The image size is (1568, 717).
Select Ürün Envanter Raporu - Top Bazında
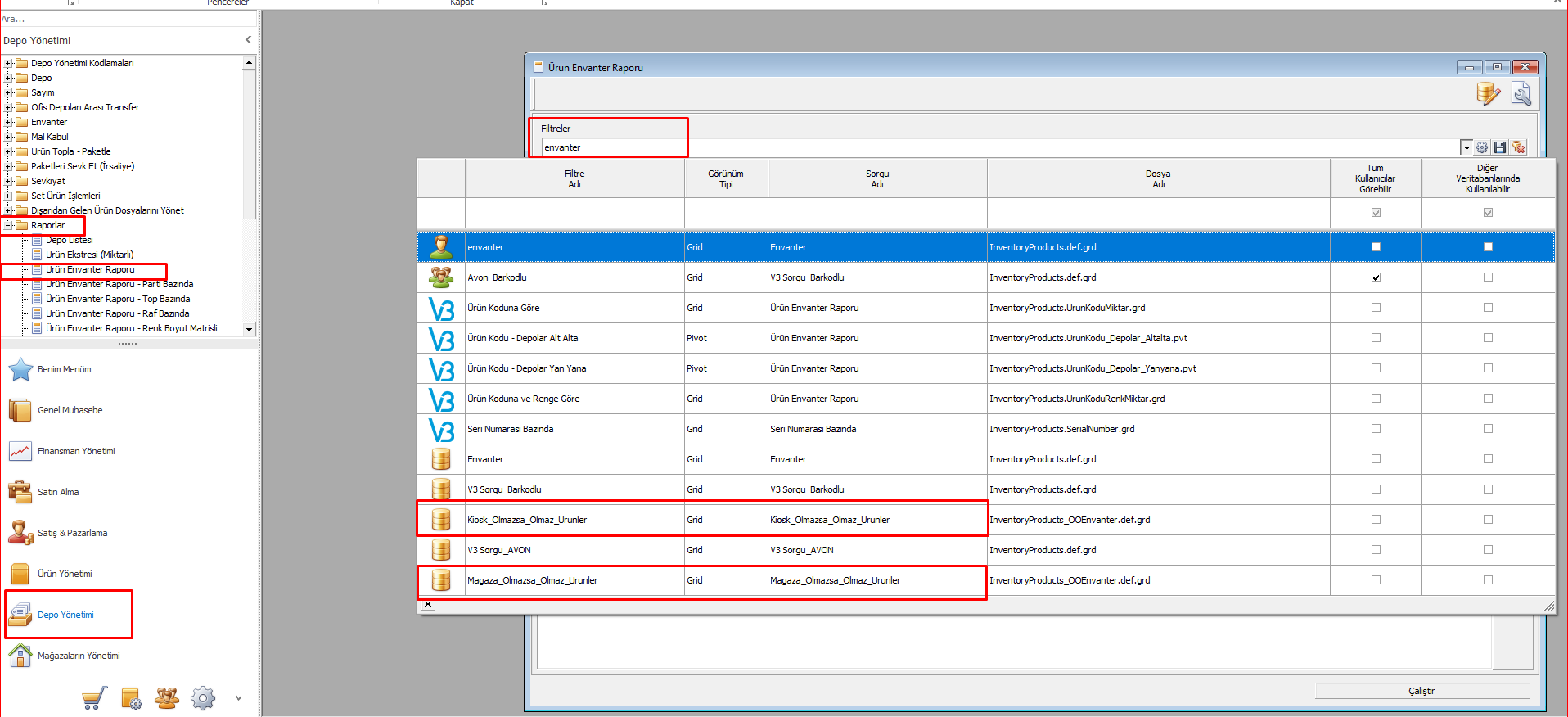(118, 299)
